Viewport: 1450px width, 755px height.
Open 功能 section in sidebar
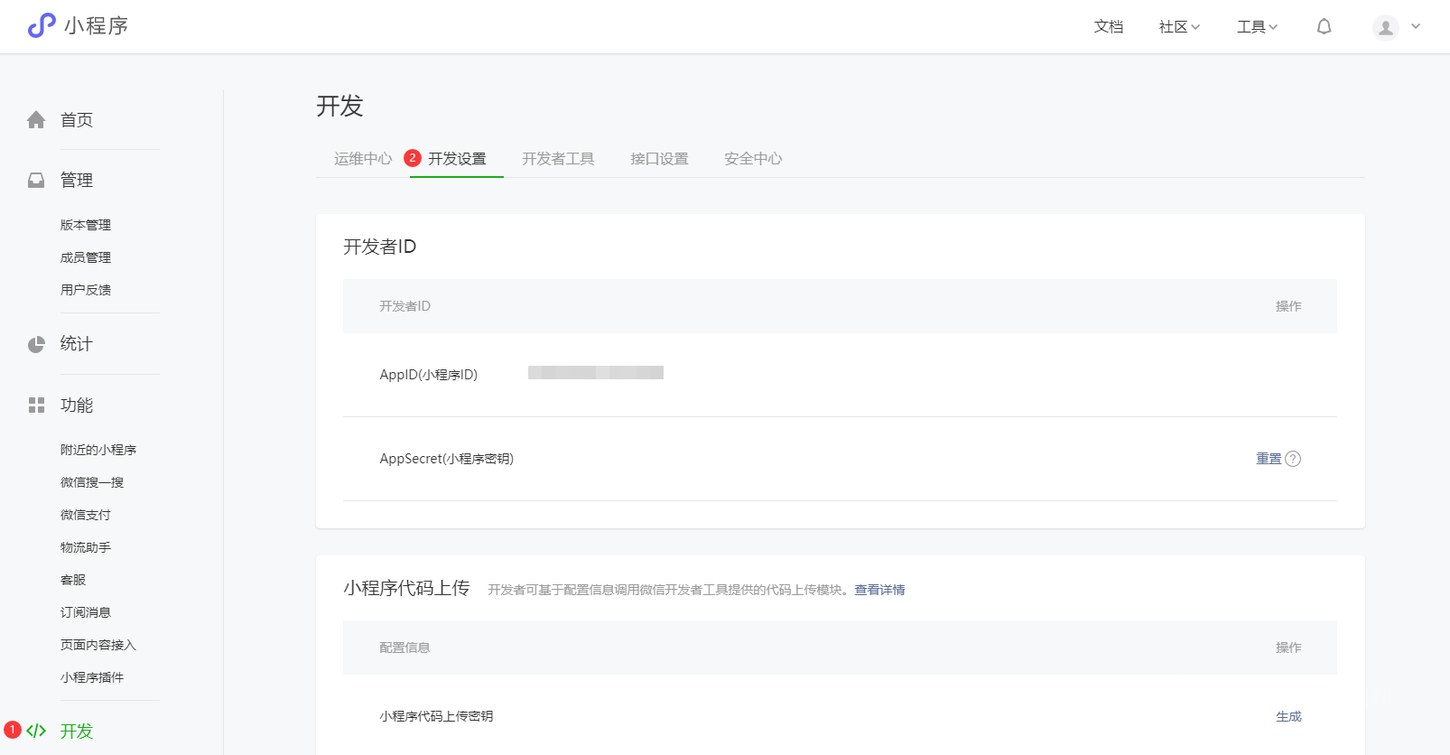coord(77,405)
